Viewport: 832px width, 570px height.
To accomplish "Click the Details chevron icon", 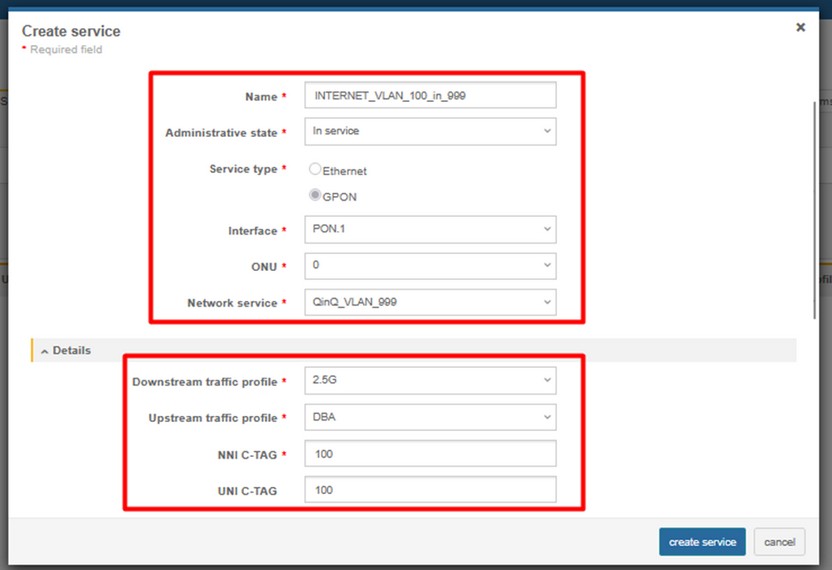I will click(45, 351).
